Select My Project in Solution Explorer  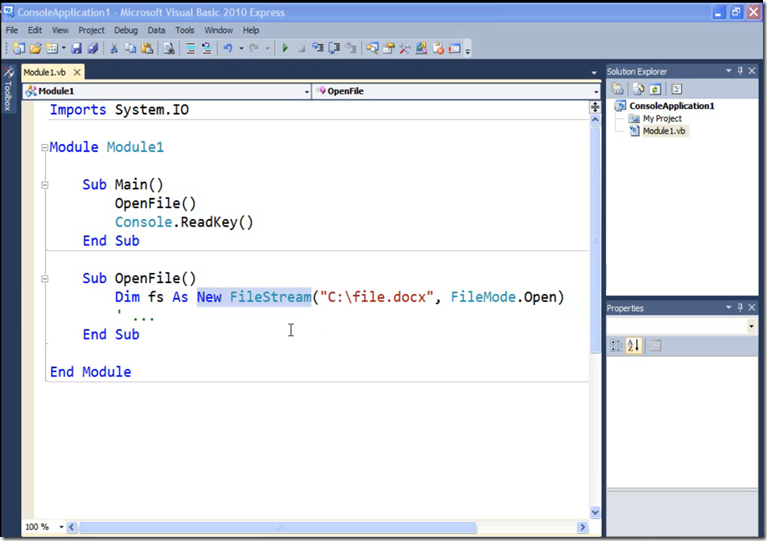(x=662, y=118)
